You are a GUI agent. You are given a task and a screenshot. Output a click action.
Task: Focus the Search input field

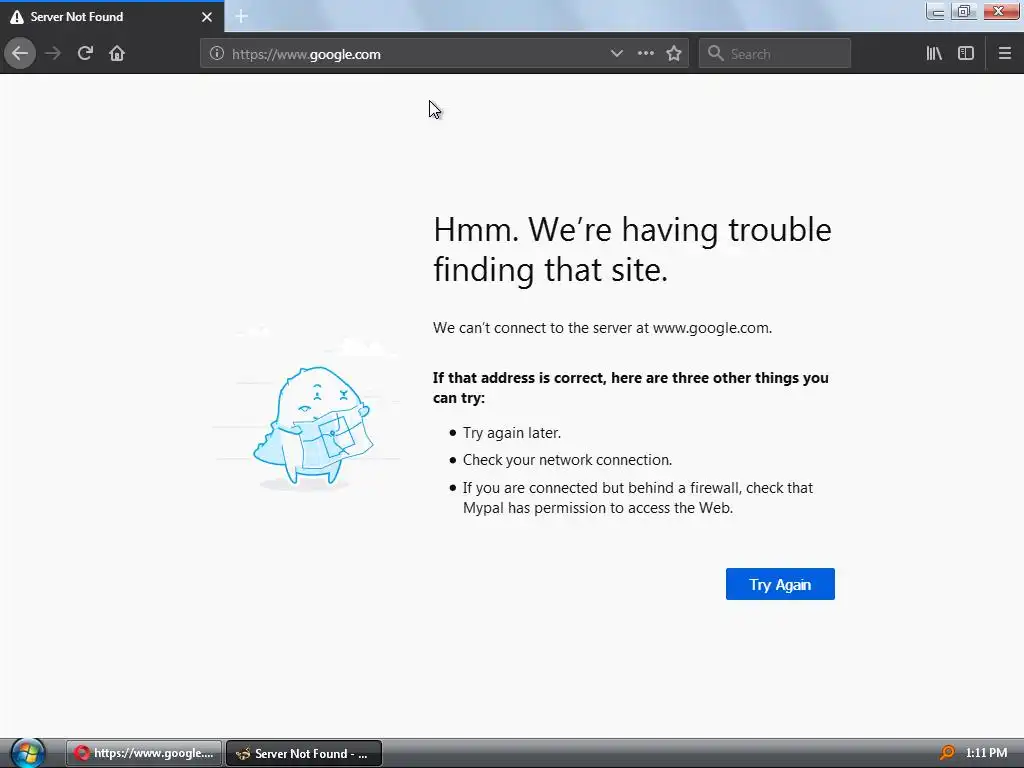click(x=775, y=54)
